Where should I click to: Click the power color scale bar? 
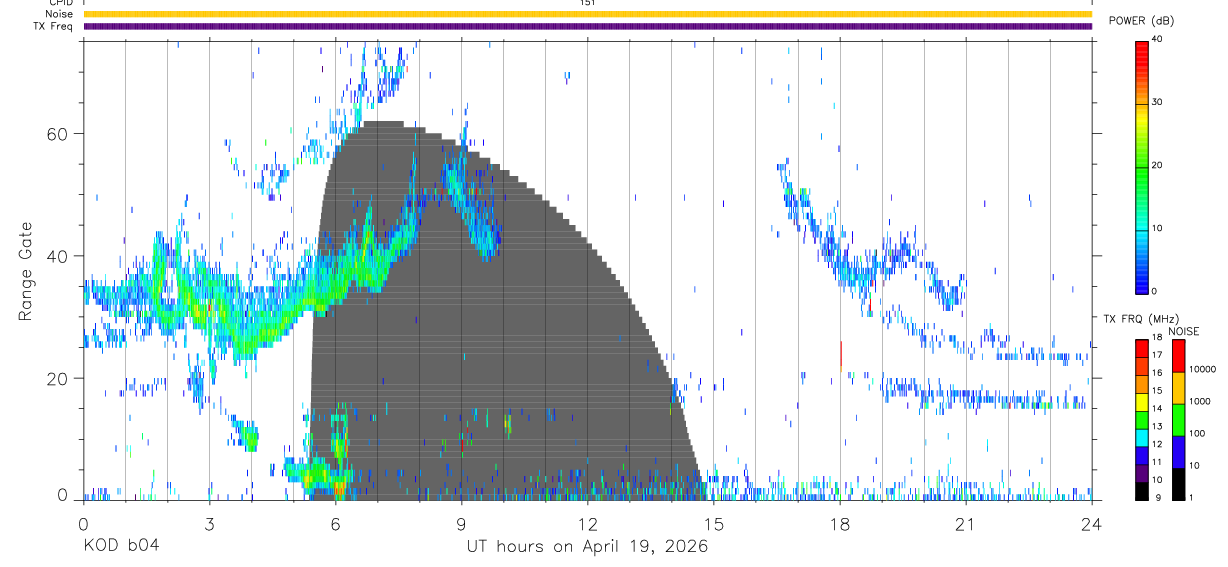click(1141, 166)
